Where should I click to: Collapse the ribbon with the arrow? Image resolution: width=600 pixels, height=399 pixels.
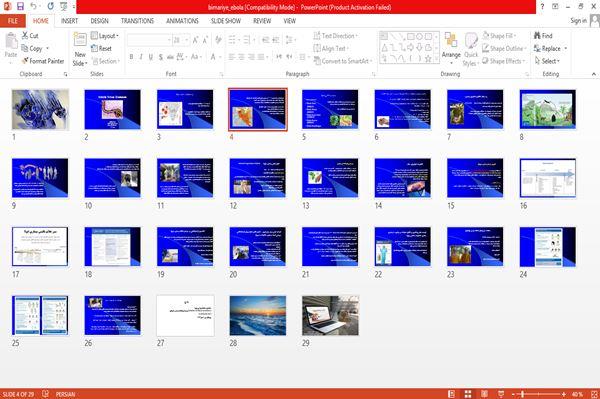point(593,74)
